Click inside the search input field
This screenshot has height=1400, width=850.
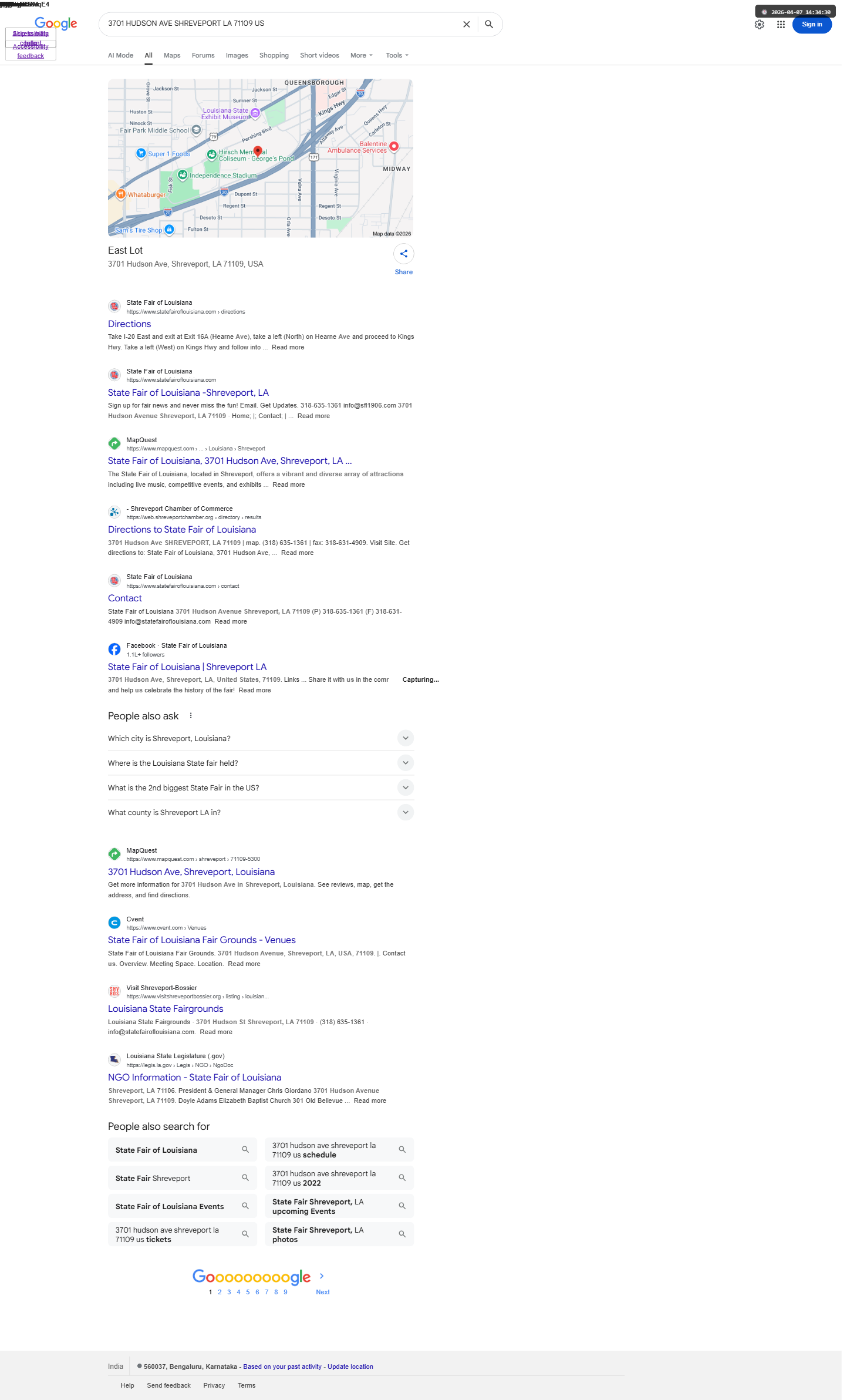(x=279, y=24)
